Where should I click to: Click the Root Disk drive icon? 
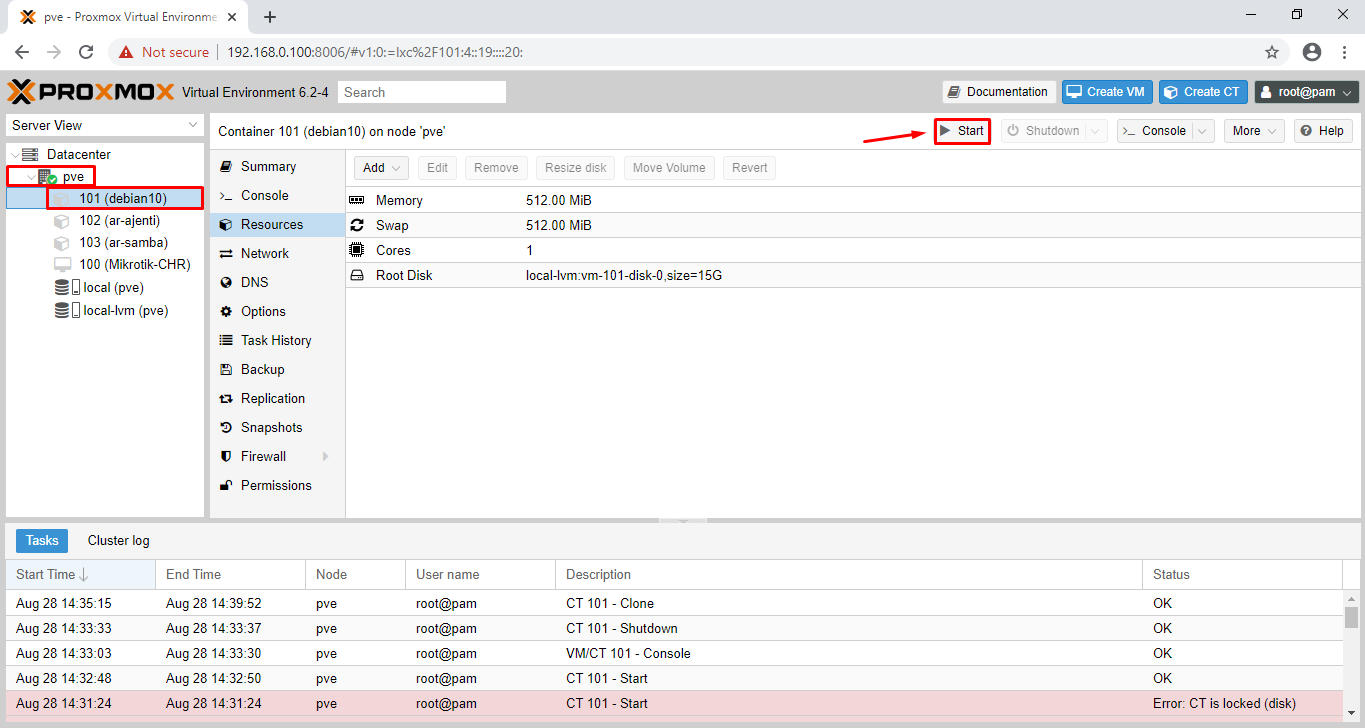356,275
